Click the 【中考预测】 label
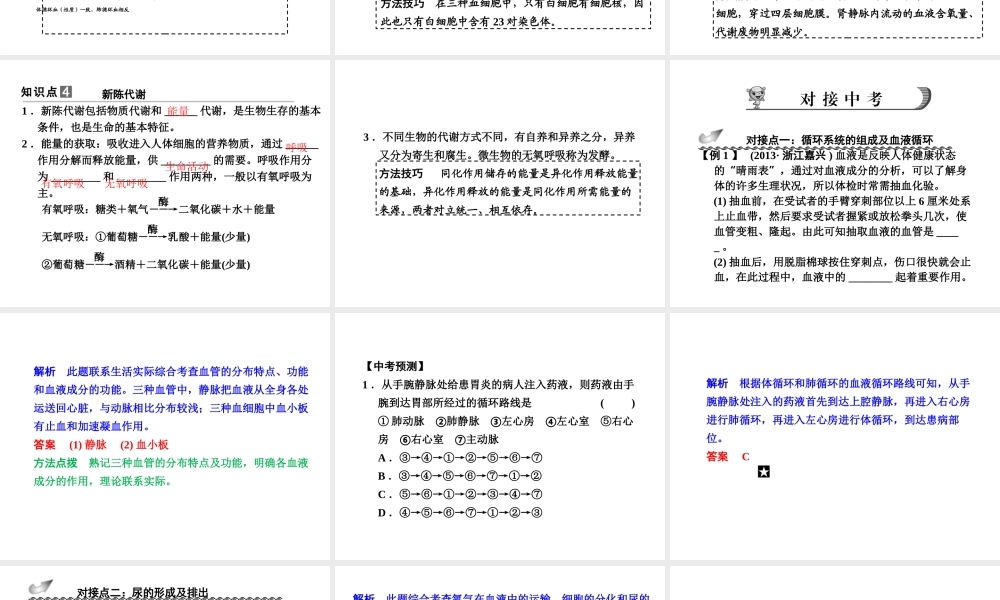The height and width of the screenshot is (600, 1000). (394, 366)
